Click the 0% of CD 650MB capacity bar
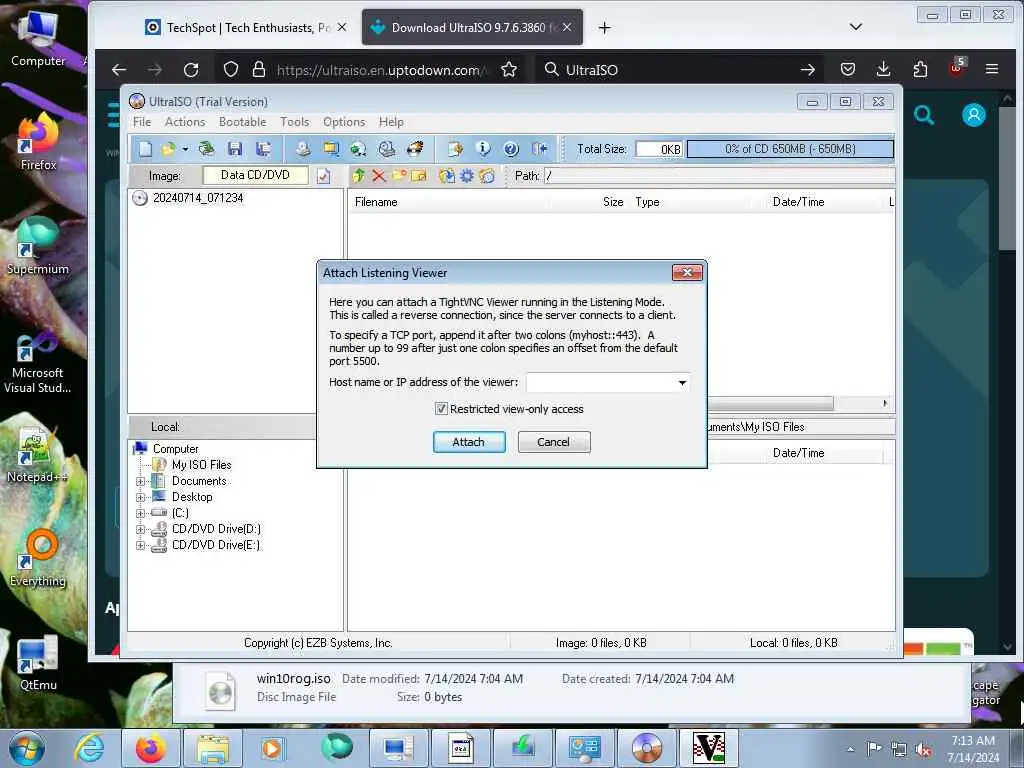This screenshot has height=768, width=1024. (x=790, y=149)
